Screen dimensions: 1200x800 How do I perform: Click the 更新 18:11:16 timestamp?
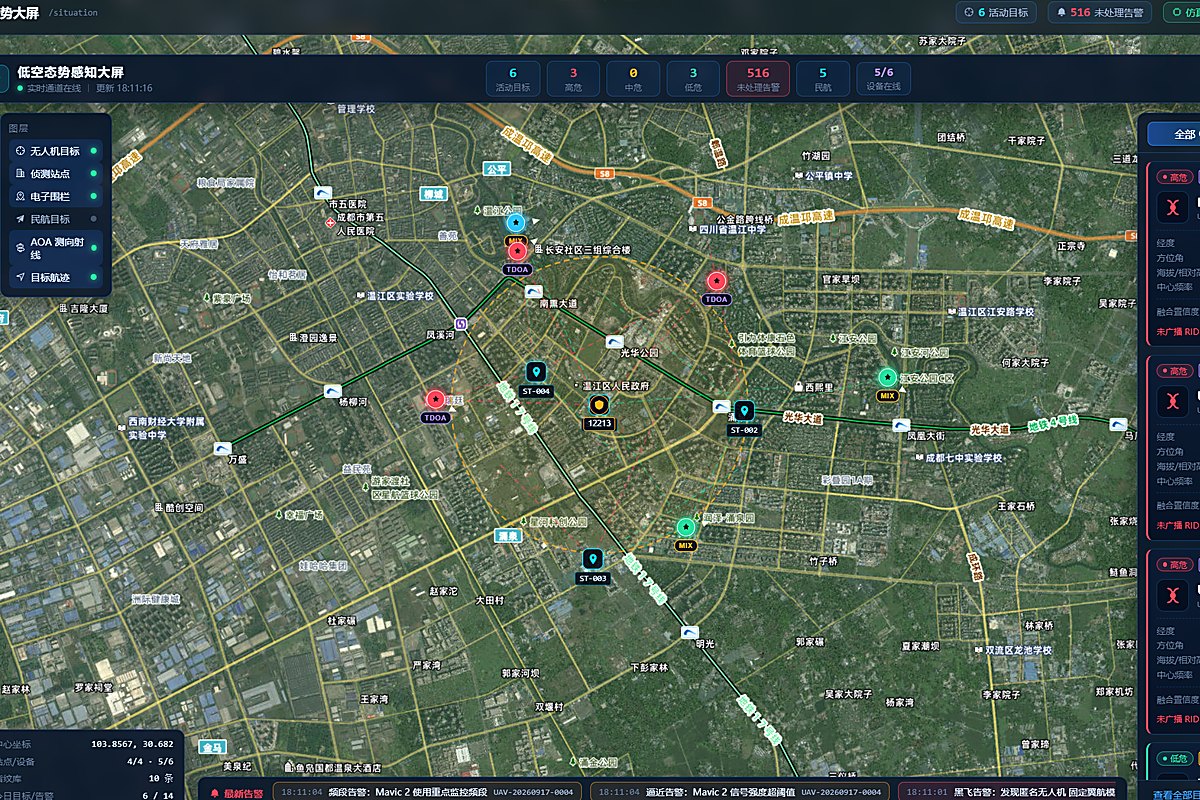tap(125, 88)
